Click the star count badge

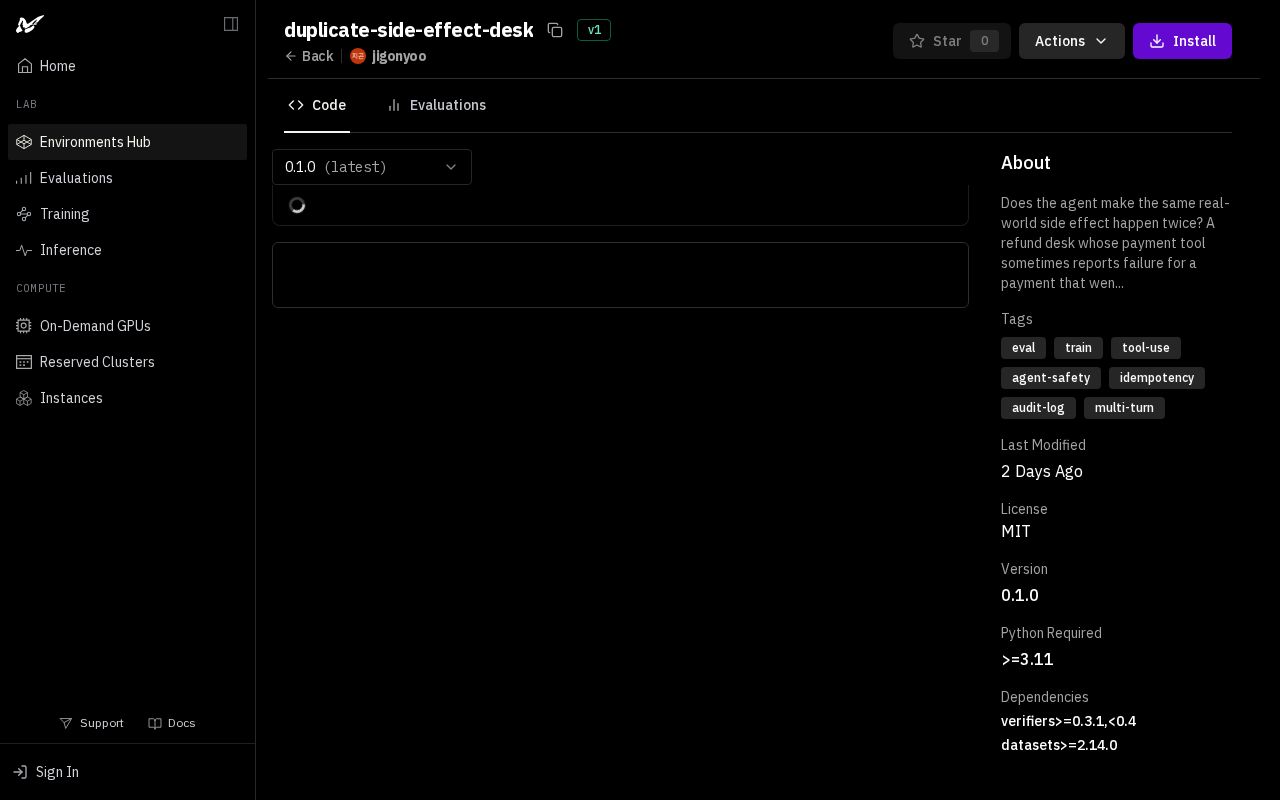[984, 41]
